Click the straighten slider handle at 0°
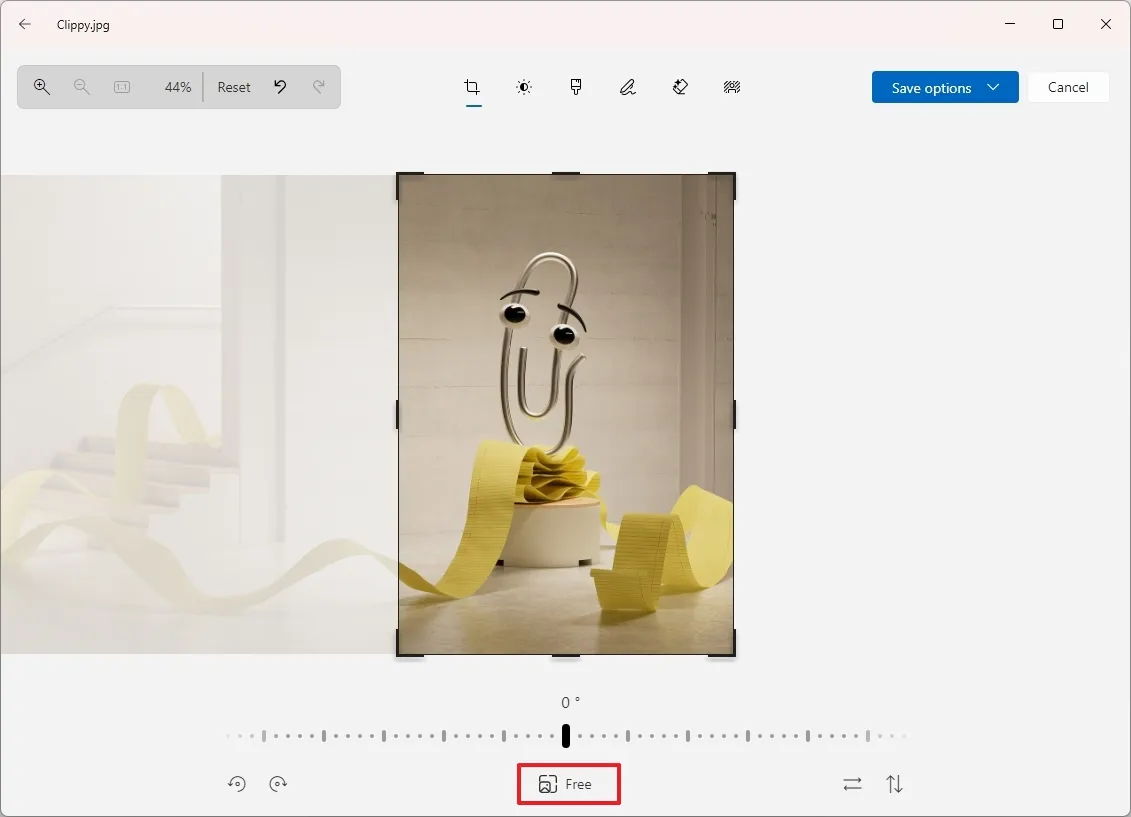Screen dimensions: 1131x817 (565, 735)
